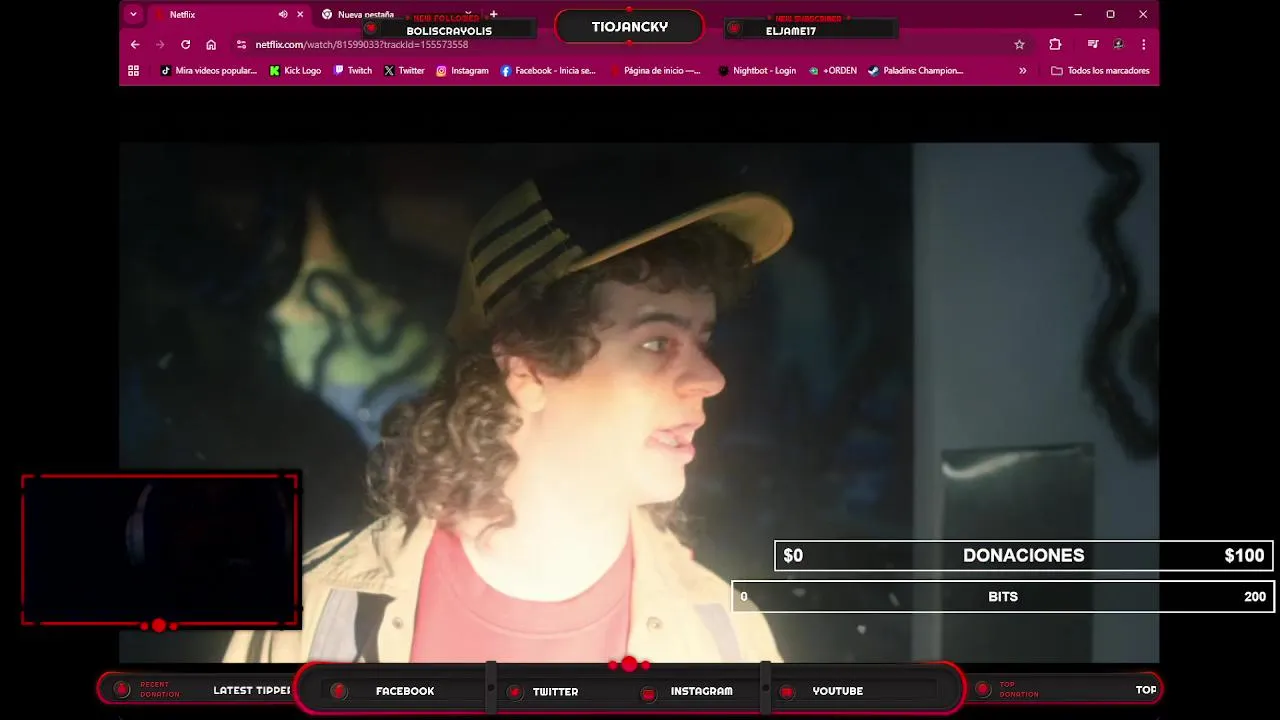Viewport: 1280px width, 720px height.
Task: Reload the current page
Action: point(185,45)
